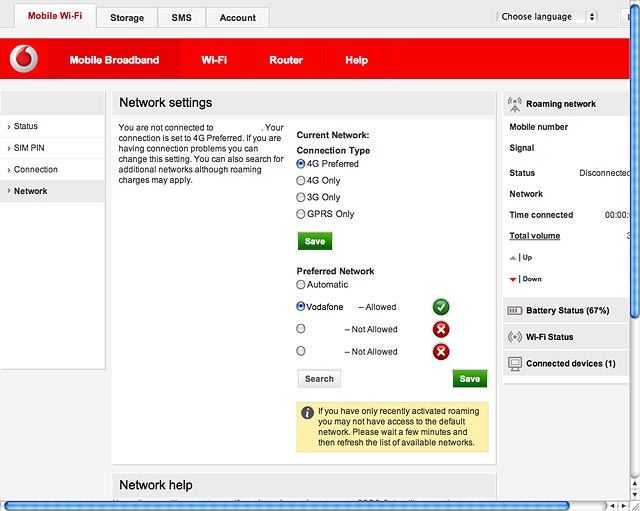This screenshot has height=511, width=640.
Task: Click the Disconnected status value
Action: point(604,173)
